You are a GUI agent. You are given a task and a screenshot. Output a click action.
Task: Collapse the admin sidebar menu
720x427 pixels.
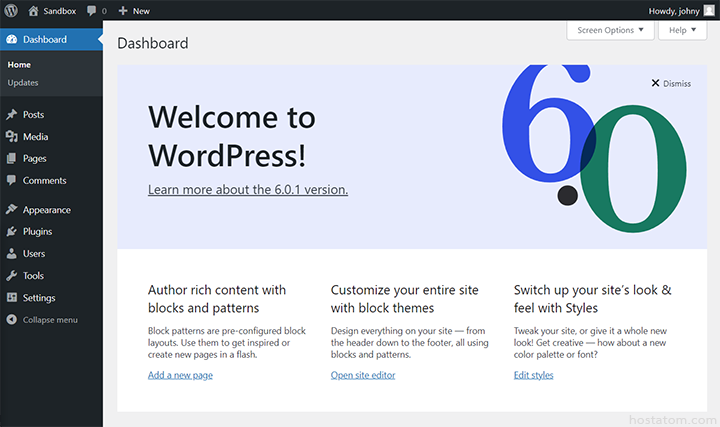(50, 320)
